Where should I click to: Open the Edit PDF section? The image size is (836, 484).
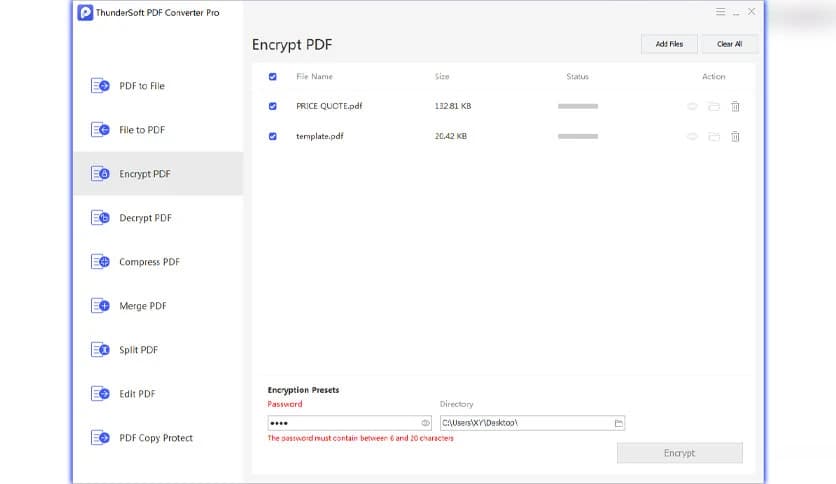tap(158, 393)
